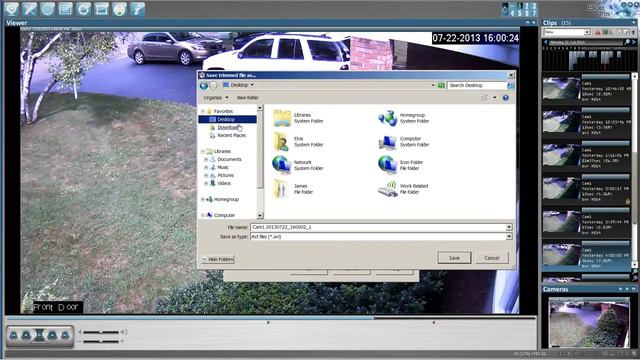
Task: Open the view options dropdown arrow in dialog
Action: pos(495,98)
